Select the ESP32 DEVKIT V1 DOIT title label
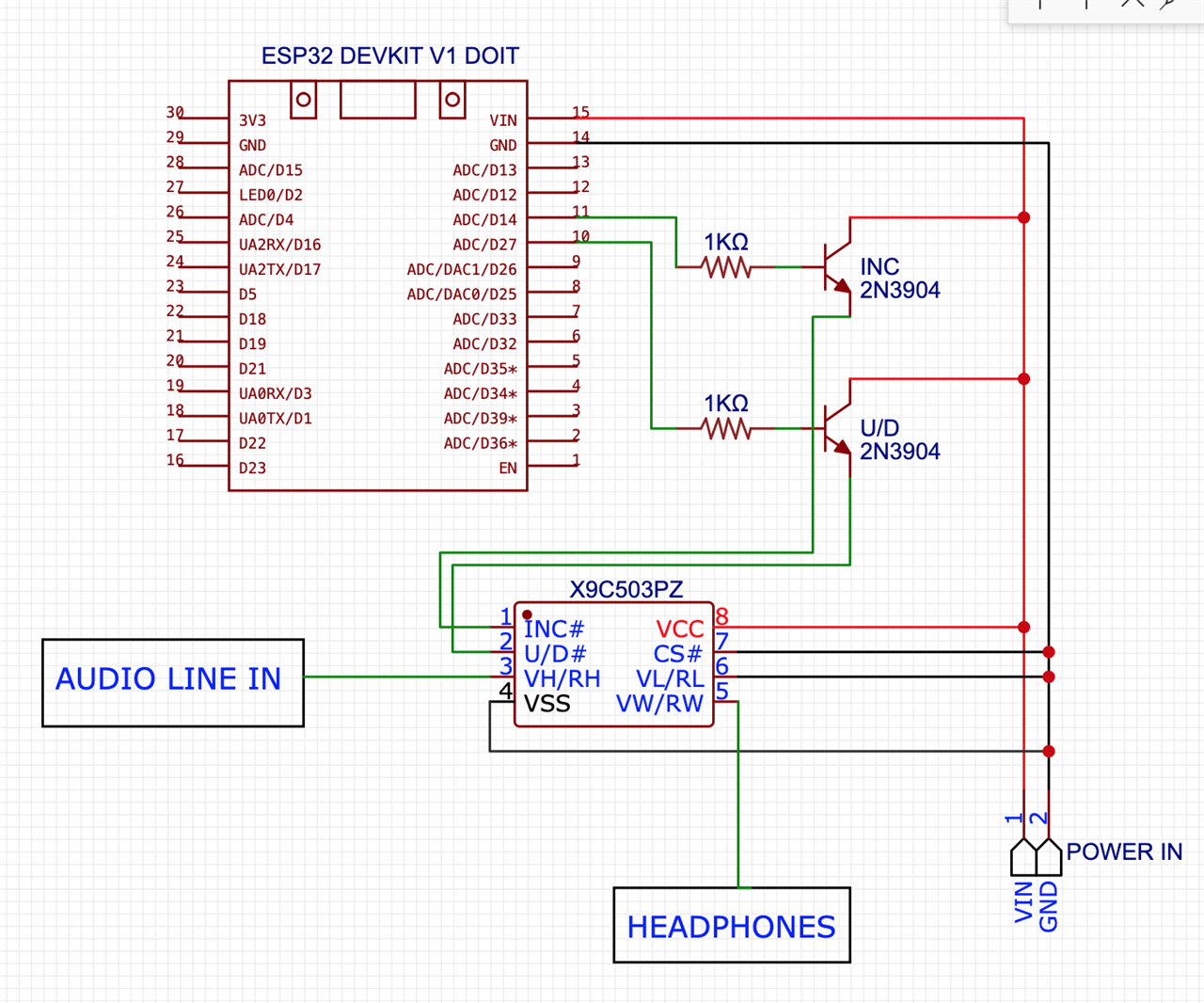This screenshot has width=1204, height=1003. coord(389,56)
